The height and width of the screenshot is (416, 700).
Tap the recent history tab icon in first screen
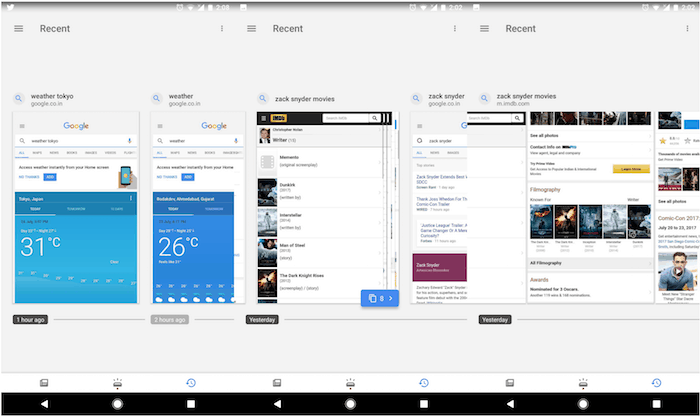191,383
